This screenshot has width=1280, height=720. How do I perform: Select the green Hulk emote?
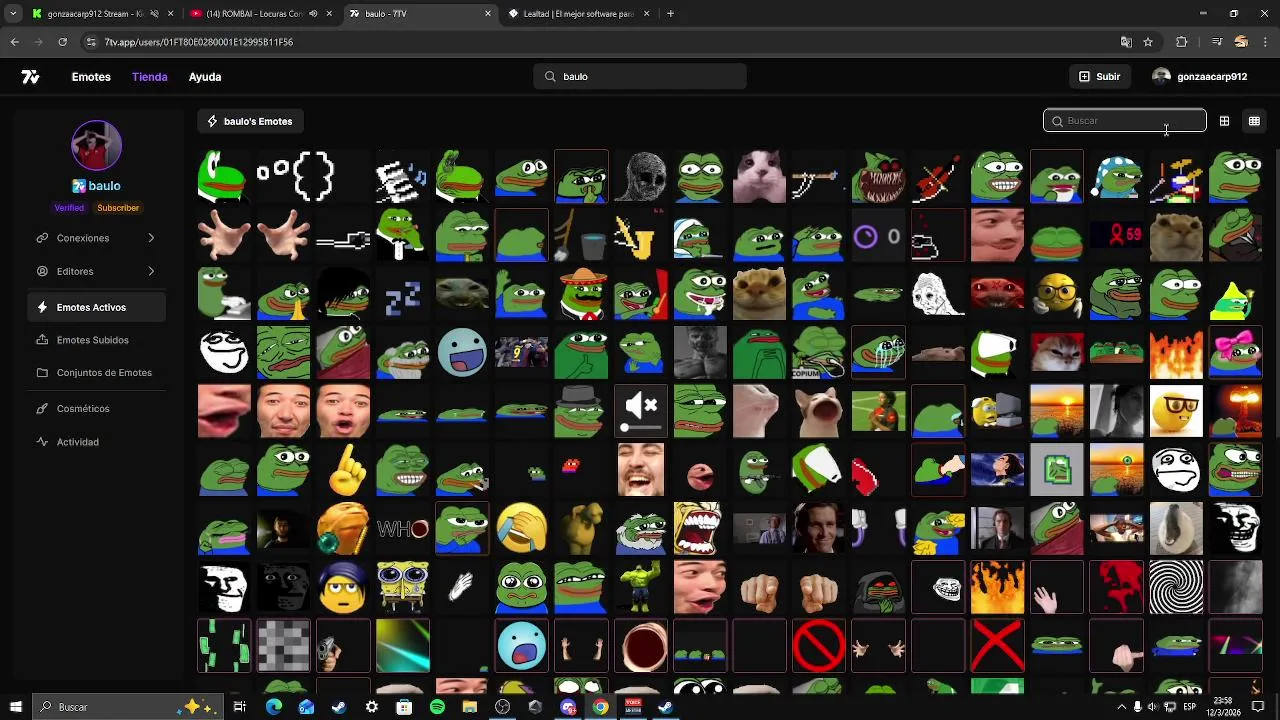pyautogui.click(x=641, y=588)
